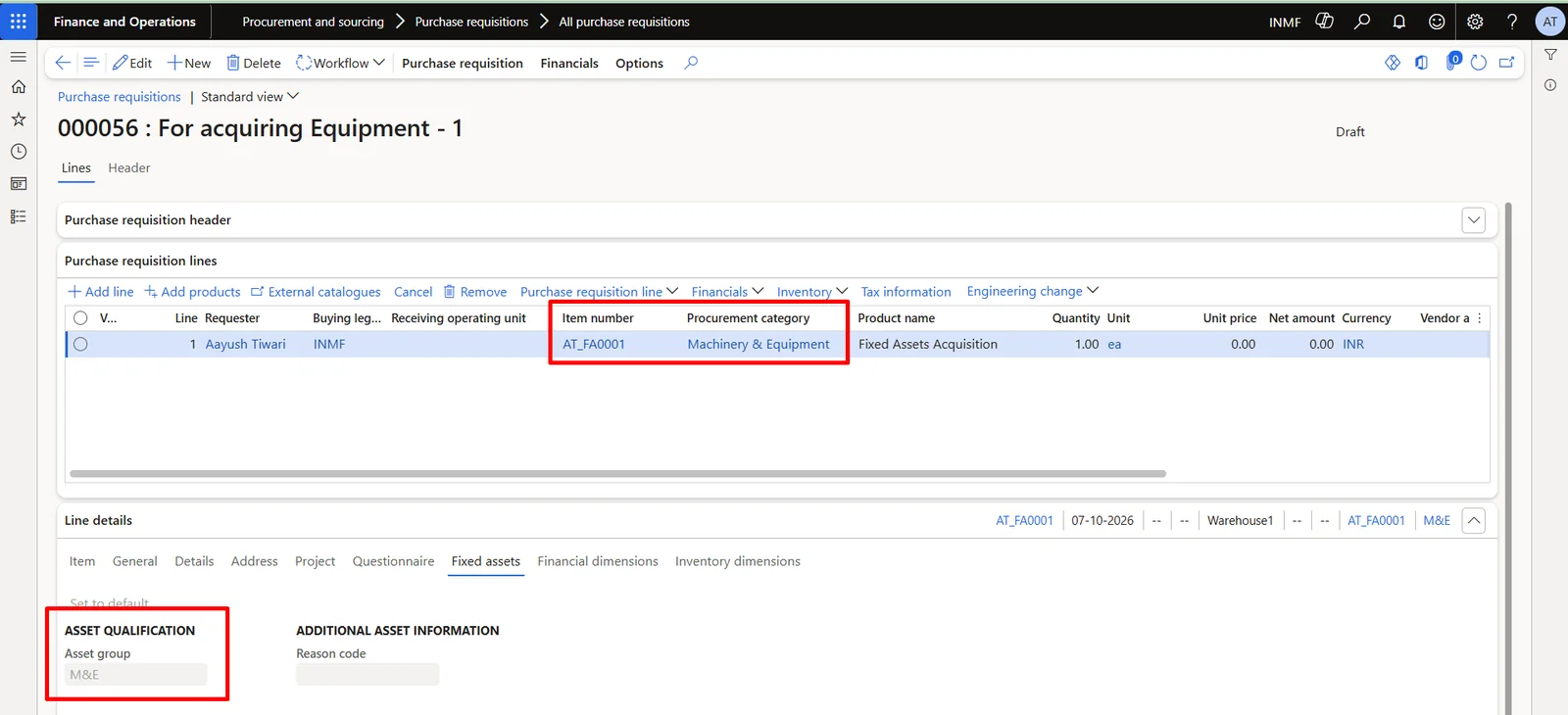The width and height of the screenshot is (1568, 715).
Task: Collapse the Line details section
Action: tap(1474, 520)
